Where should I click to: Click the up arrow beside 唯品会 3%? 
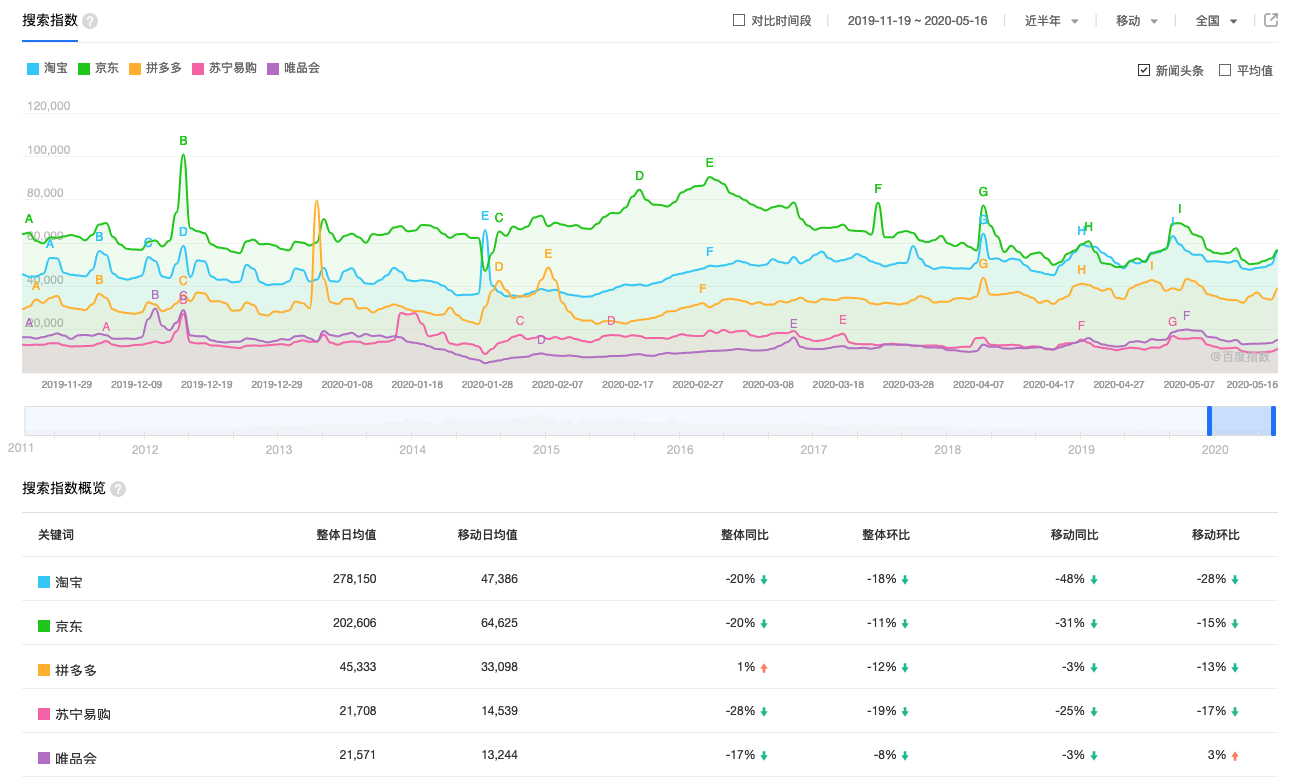point(1235,756)
